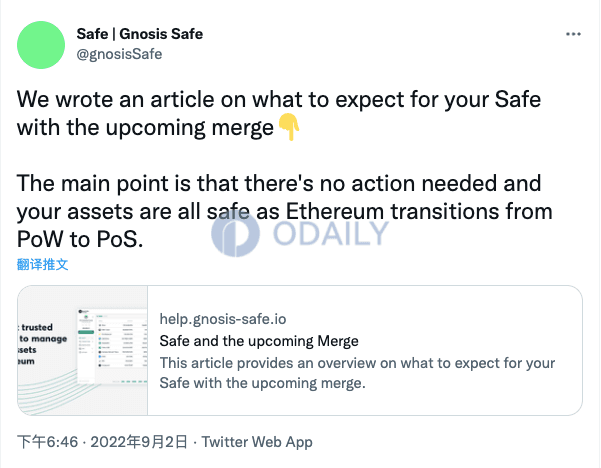Click the 'PoW to PoS.' text line

click(80, 239)
